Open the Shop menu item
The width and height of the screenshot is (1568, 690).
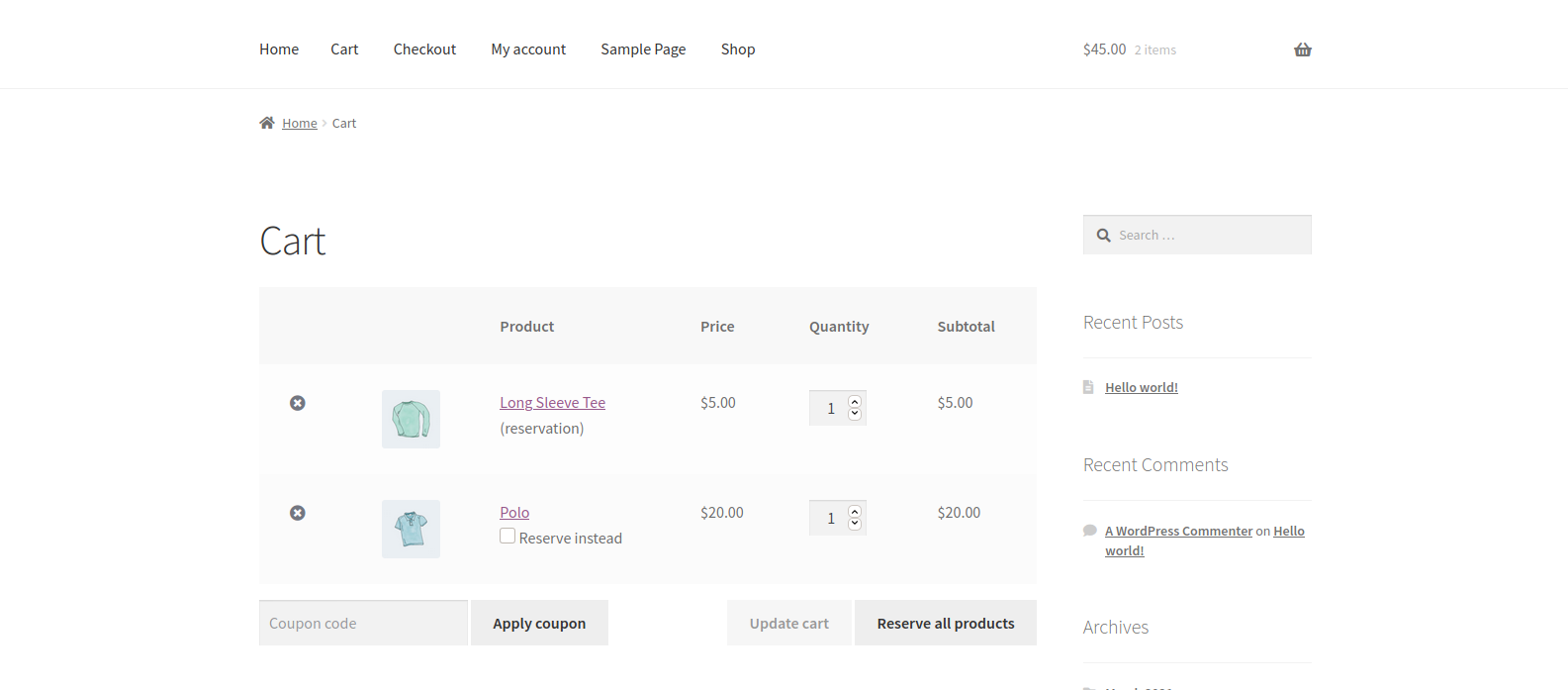(738, 49)
